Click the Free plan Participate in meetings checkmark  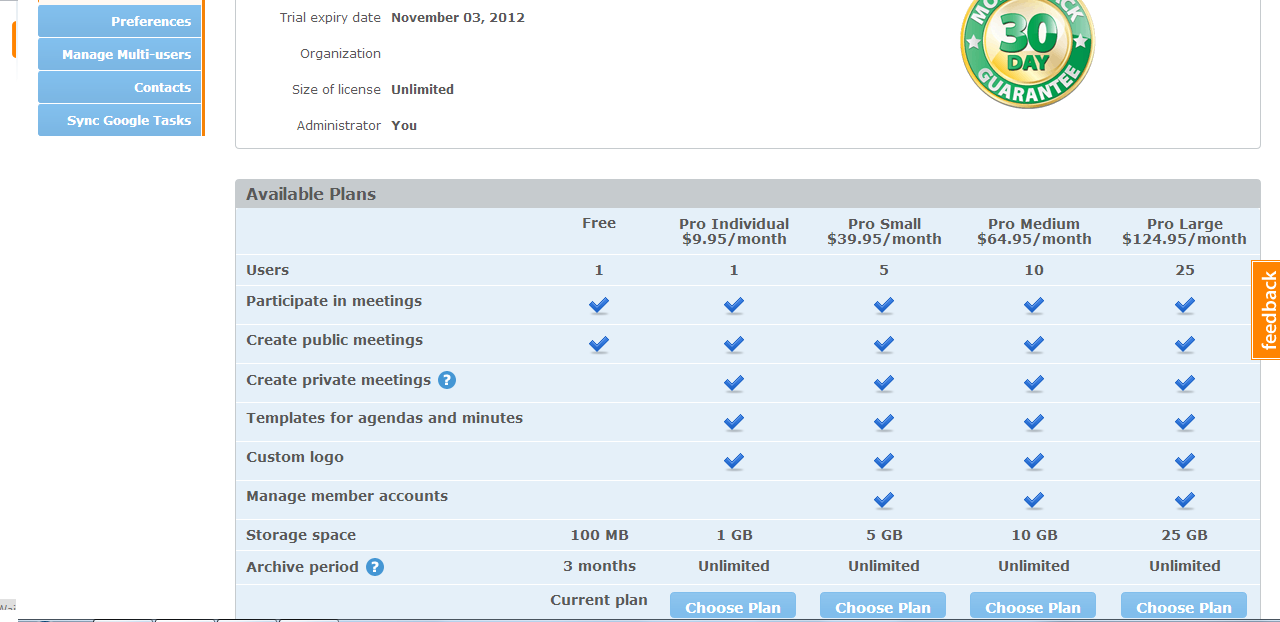(x=599, y=305)
